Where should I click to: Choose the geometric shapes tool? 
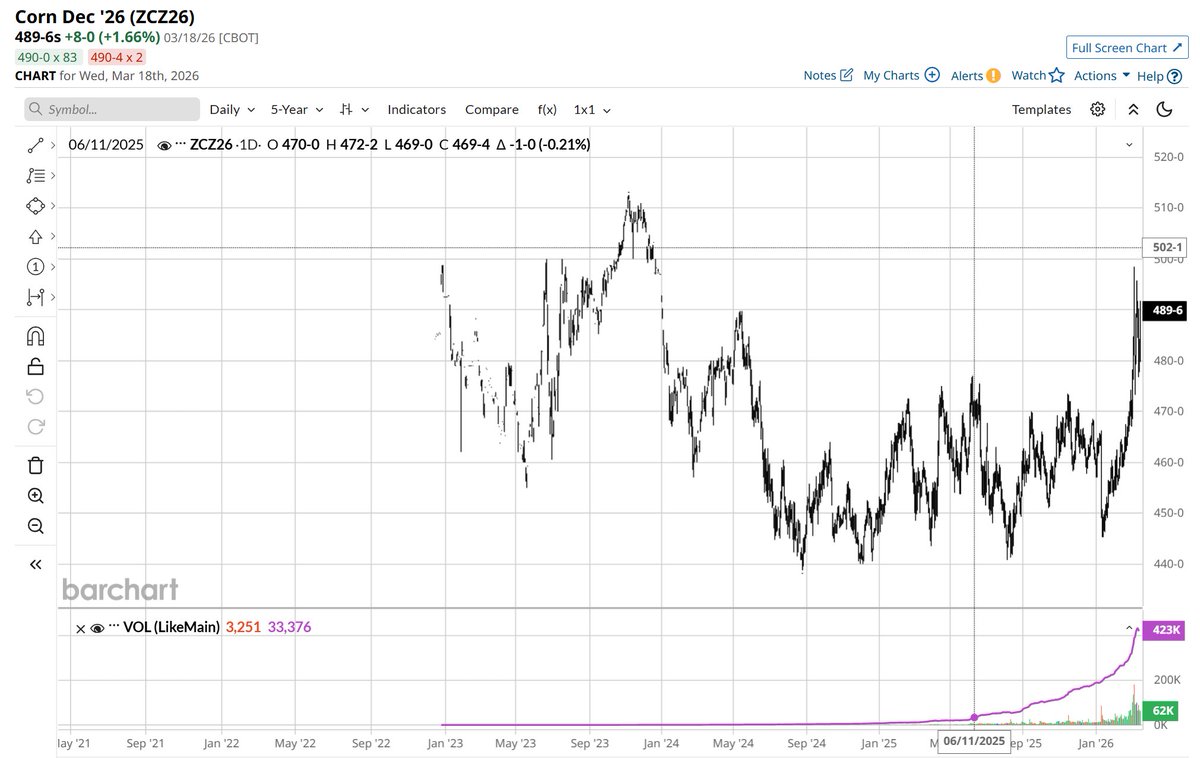pyautogui.click(x=36, y=205)
